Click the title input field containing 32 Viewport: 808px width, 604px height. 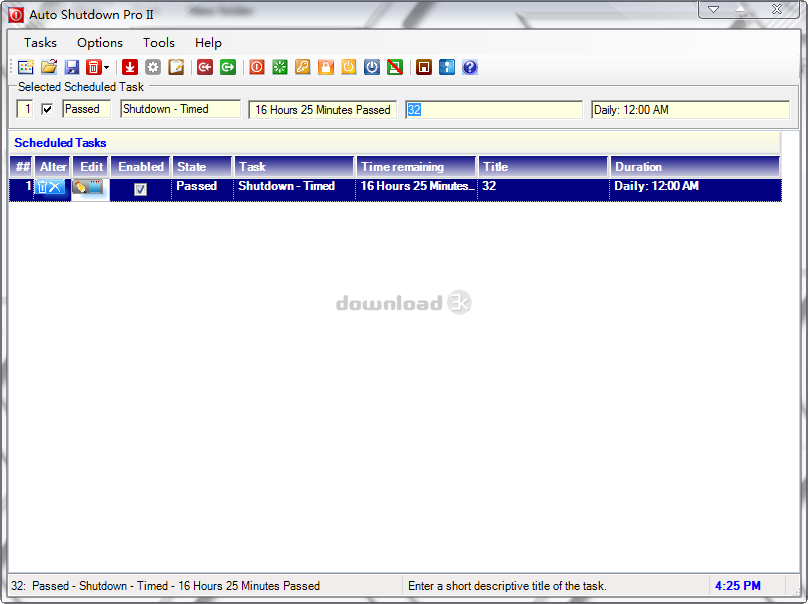point(494,110)
